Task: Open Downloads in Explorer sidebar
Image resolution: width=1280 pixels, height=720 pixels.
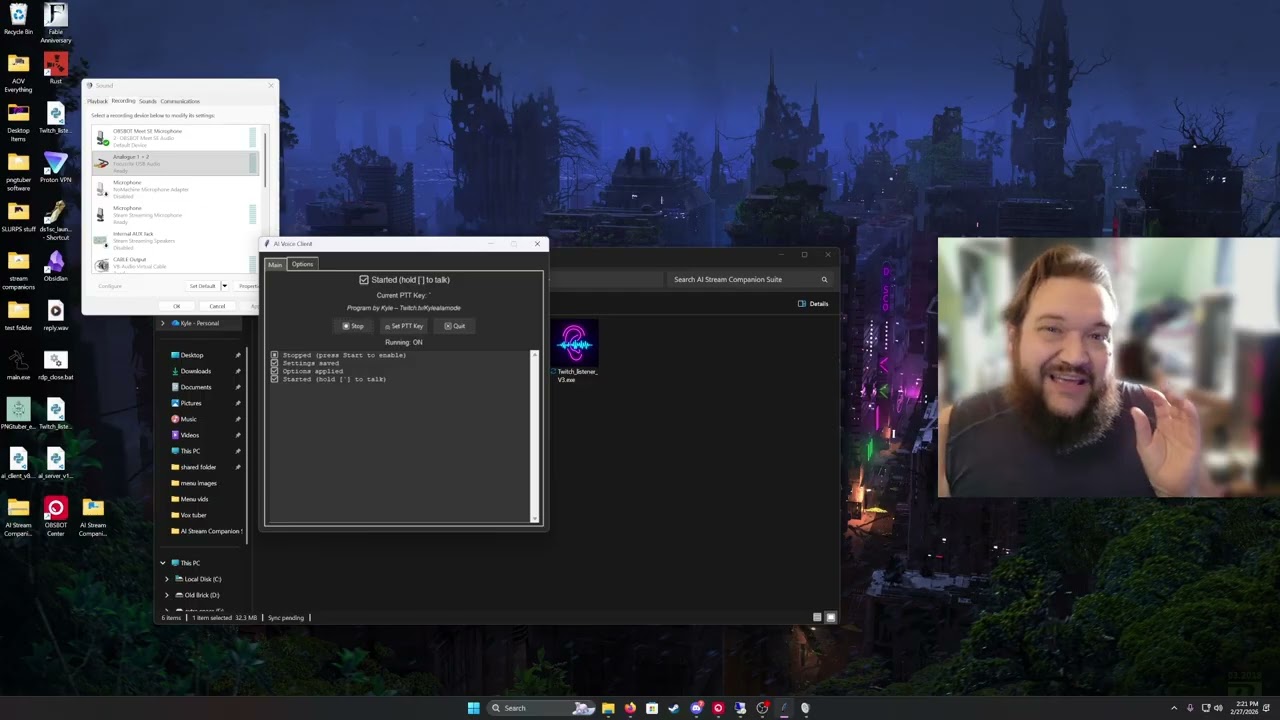Action: click(196, 371)
